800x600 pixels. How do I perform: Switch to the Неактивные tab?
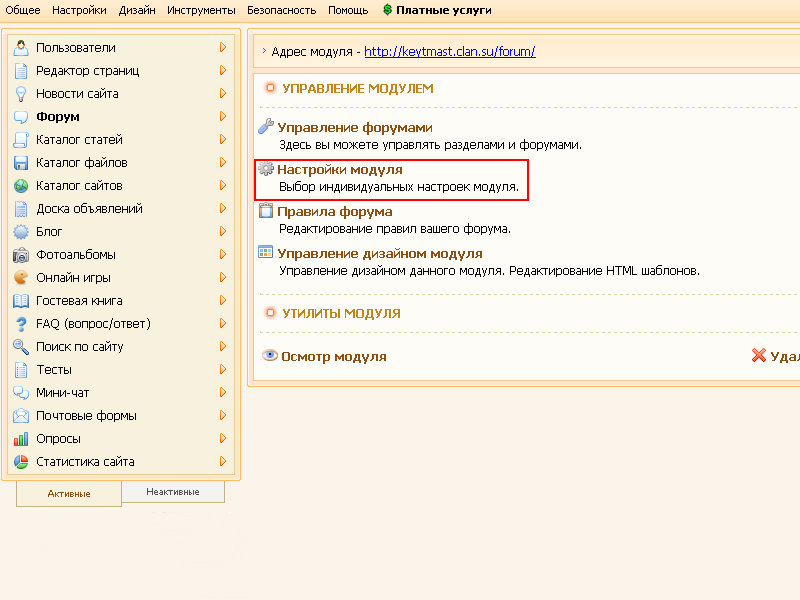click(172, 492)
